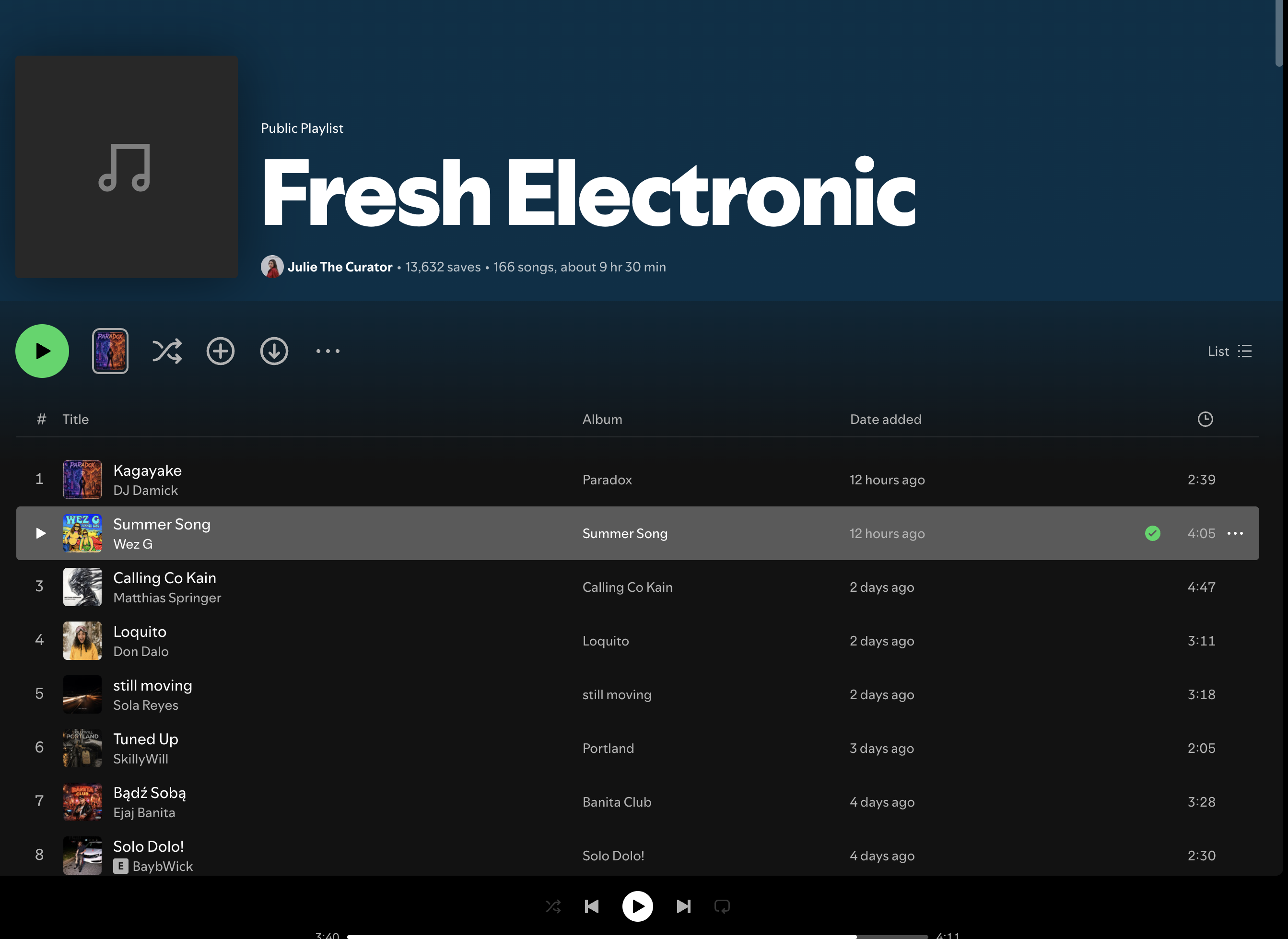This screenshot has height=939, width=1288.
Task: Open artist Don Dalo
Action: click(141, 651)
